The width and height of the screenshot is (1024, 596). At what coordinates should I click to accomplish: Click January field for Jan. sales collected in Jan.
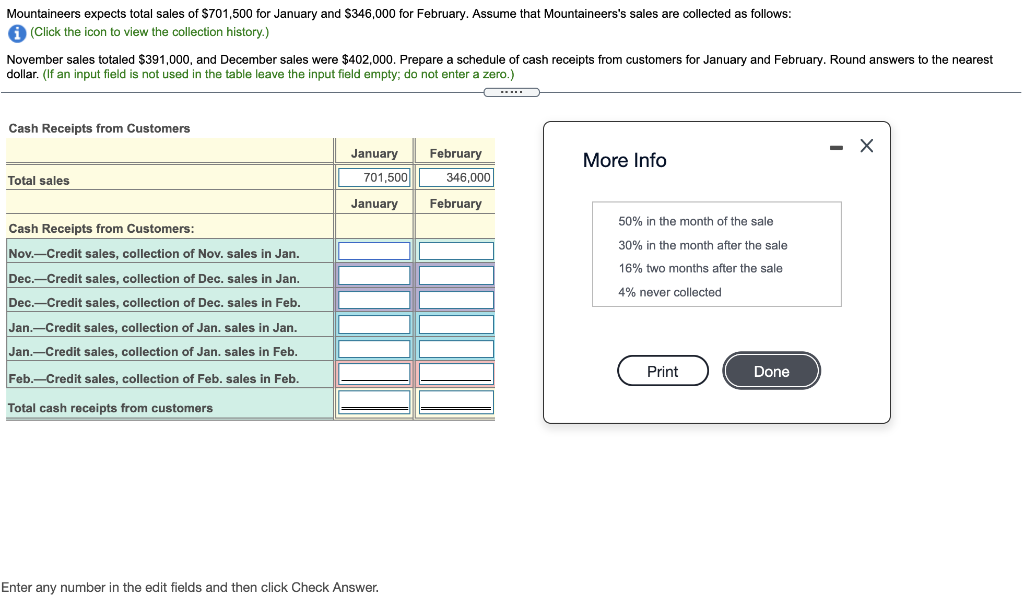tap(374, 324)
